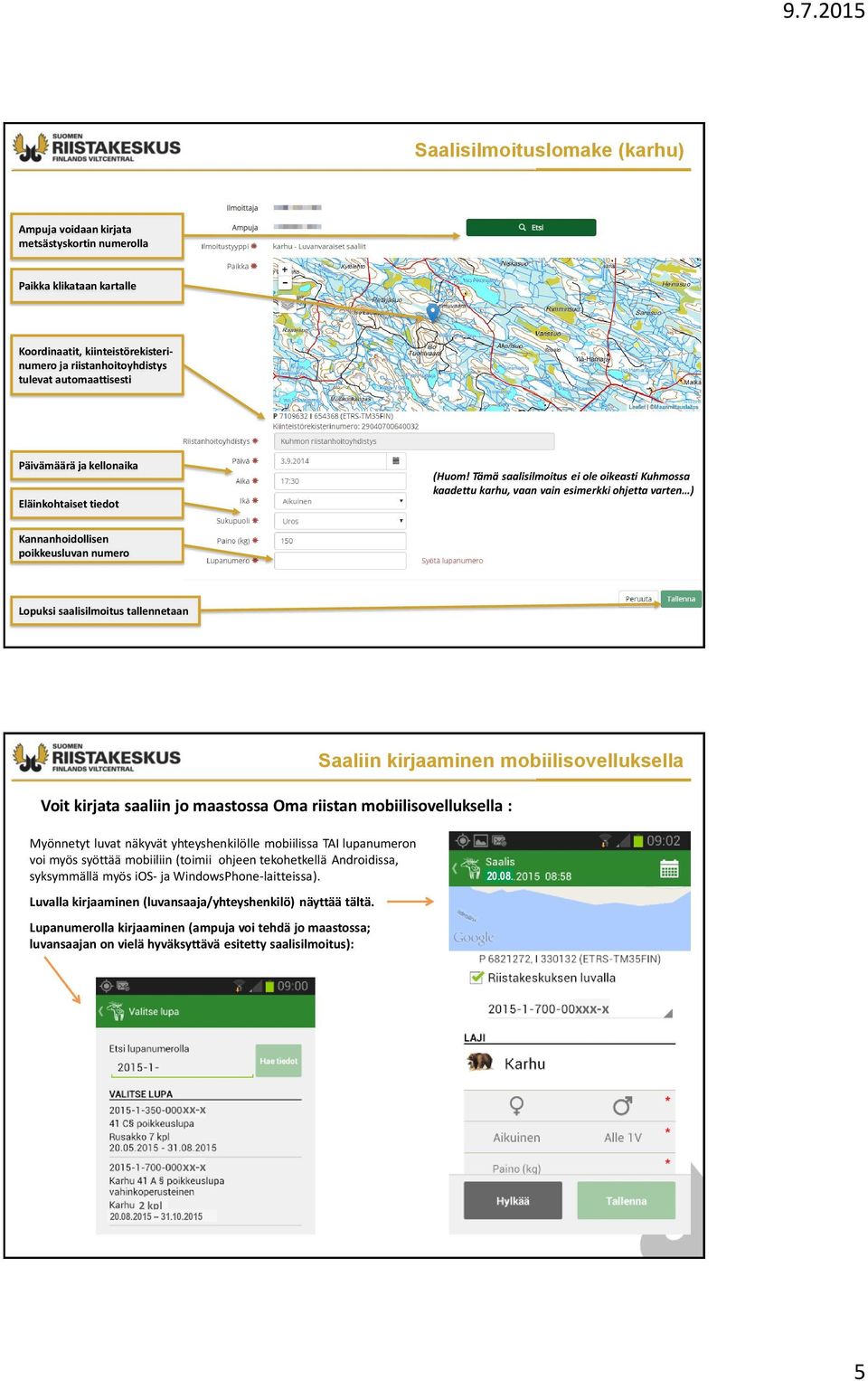Click the Ilmoitustyyppi value karhu - Luvanvaraiset saaliit
868x1381 pixels.
[x=319, y=246]
